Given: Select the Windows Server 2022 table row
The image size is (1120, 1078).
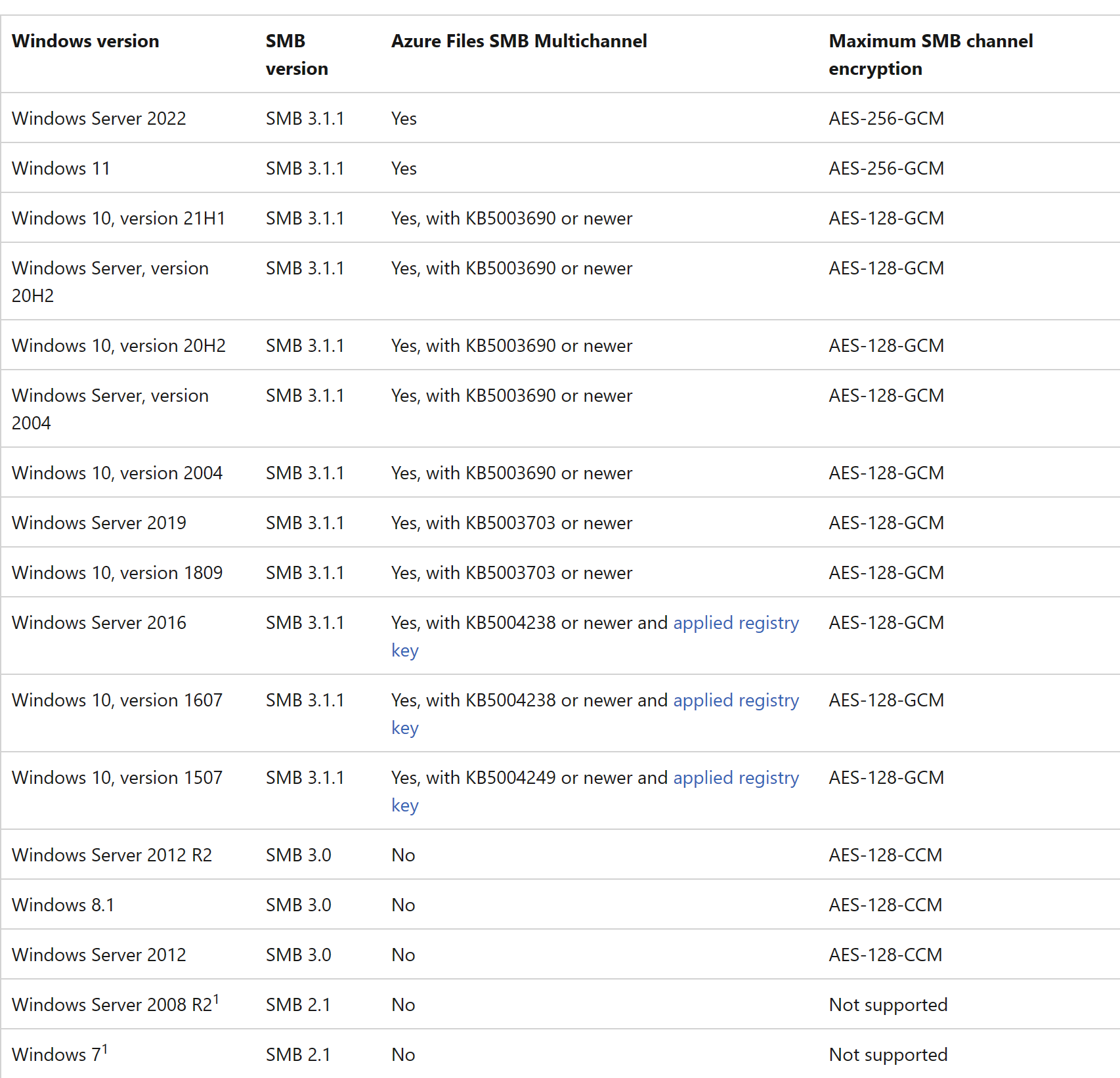Looking at the screenshot, I should (x=99, y=118).
